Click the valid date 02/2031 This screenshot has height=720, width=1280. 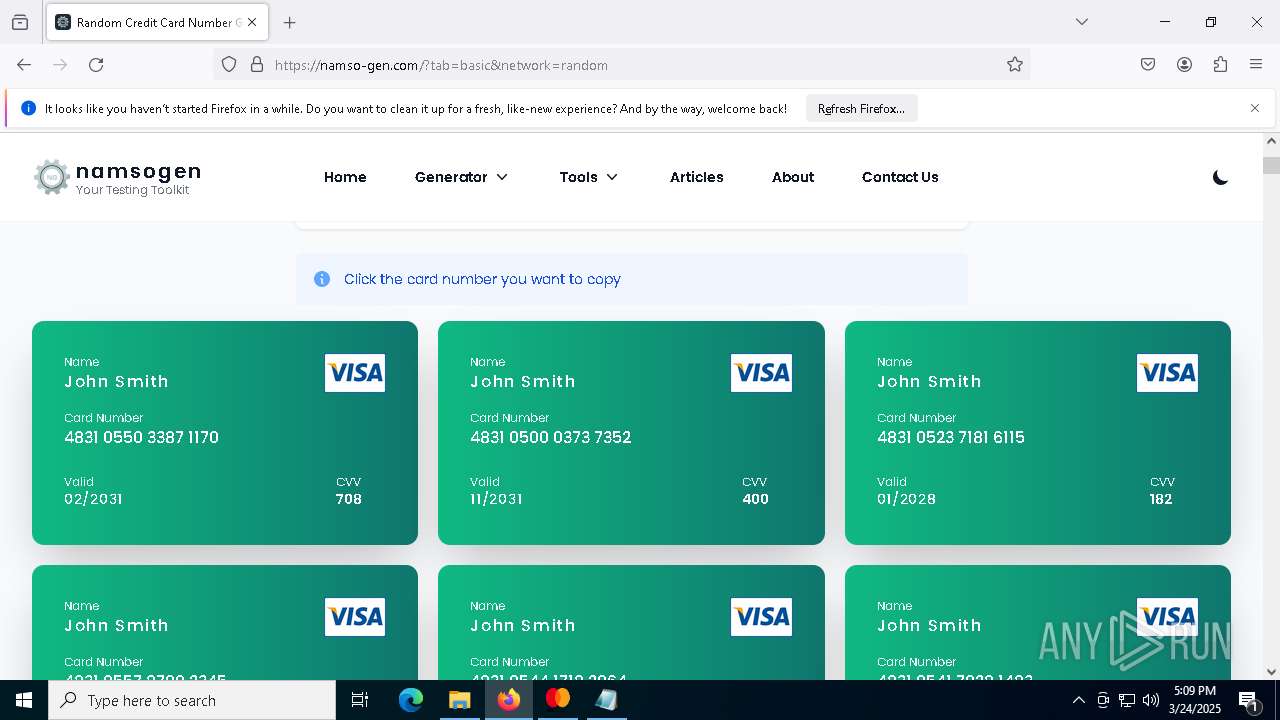pyautogui.click(x=93, y=499)
